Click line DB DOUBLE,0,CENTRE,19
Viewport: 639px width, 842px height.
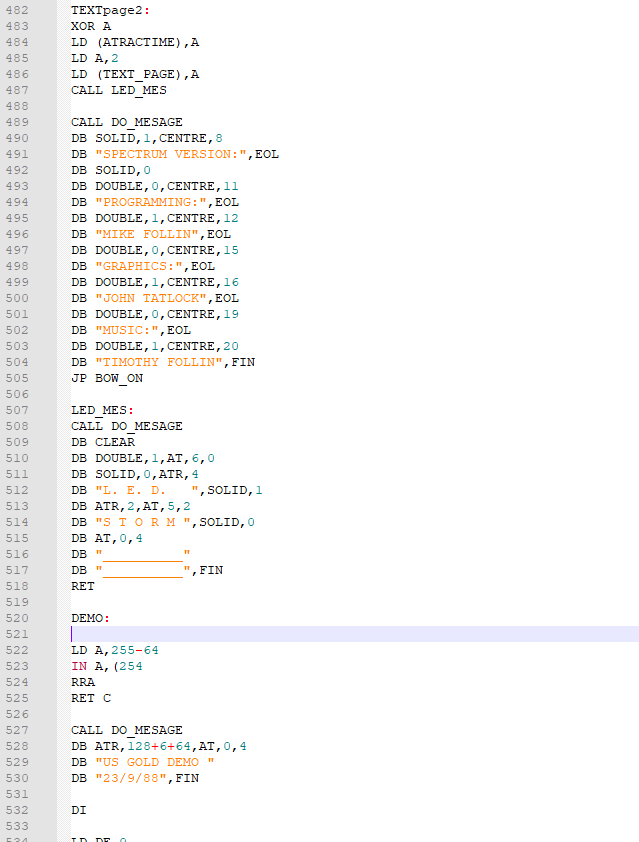[x=155, y=314]
